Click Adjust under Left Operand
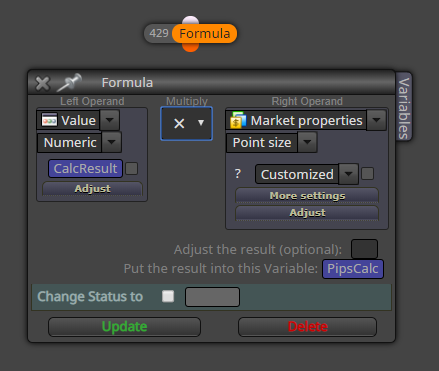 [92, 188]
